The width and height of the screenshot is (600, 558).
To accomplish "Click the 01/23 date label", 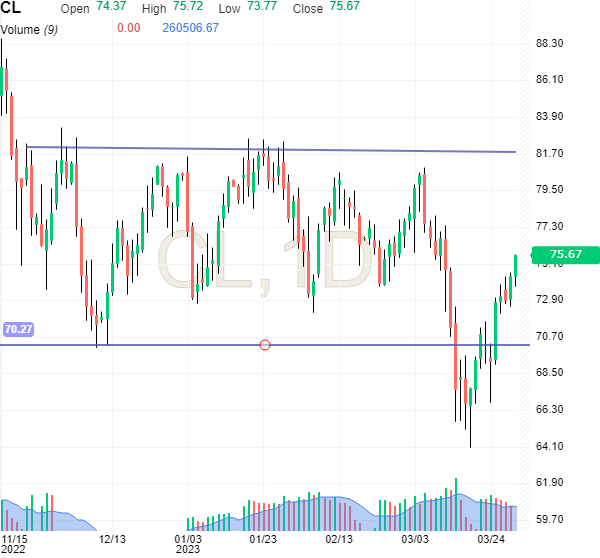I will 263,539.
